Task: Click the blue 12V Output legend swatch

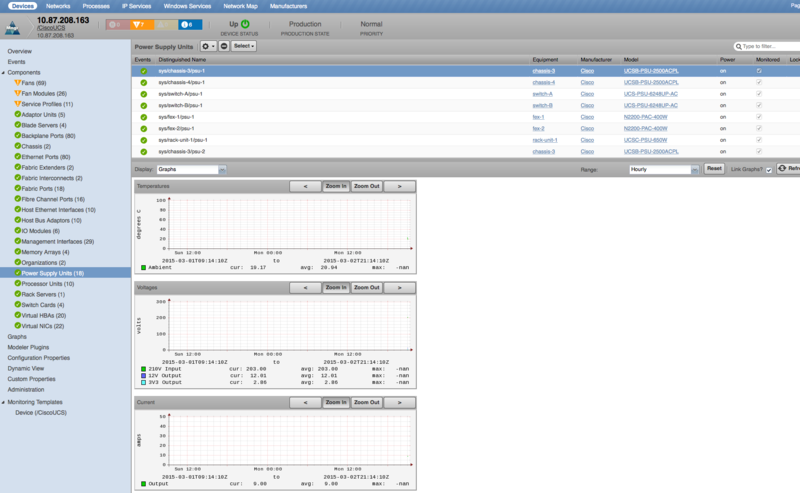Action: 143,376
